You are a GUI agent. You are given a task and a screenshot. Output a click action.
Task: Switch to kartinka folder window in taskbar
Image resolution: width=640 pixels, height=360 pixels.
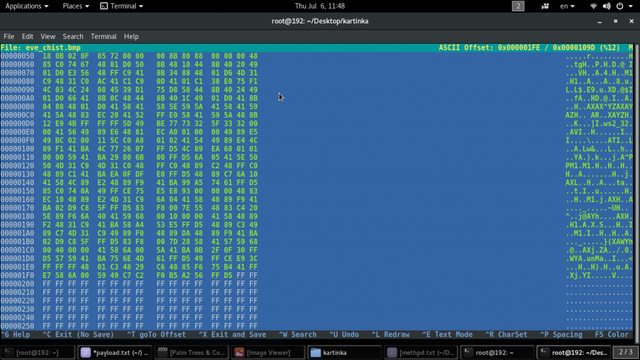click(345, 352)
